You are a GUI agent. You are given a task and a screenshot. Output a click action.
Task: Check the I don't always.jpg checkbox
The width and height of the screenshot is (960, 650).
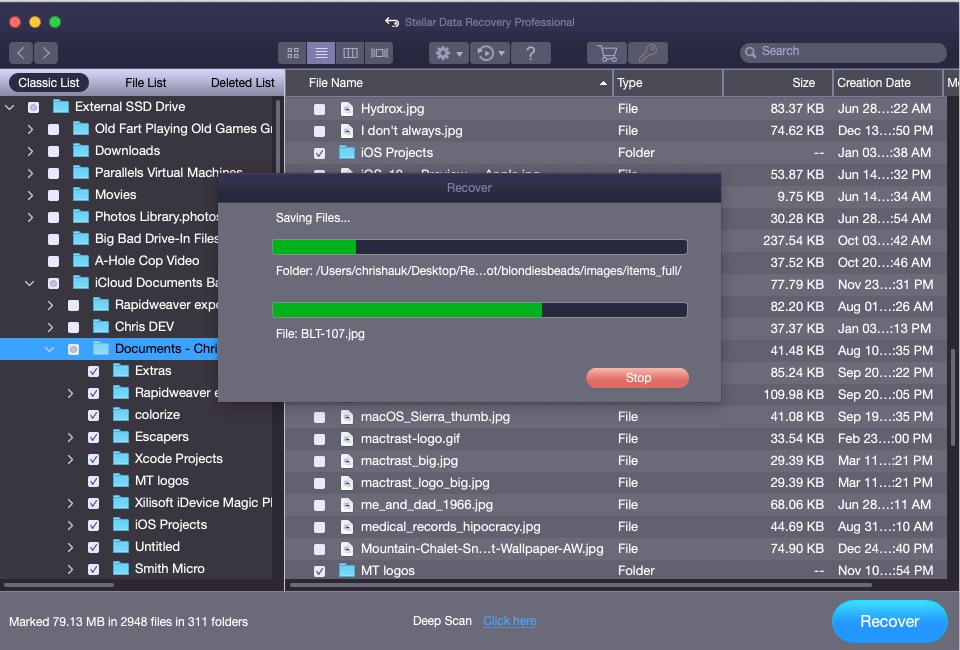tap(320, 132)
